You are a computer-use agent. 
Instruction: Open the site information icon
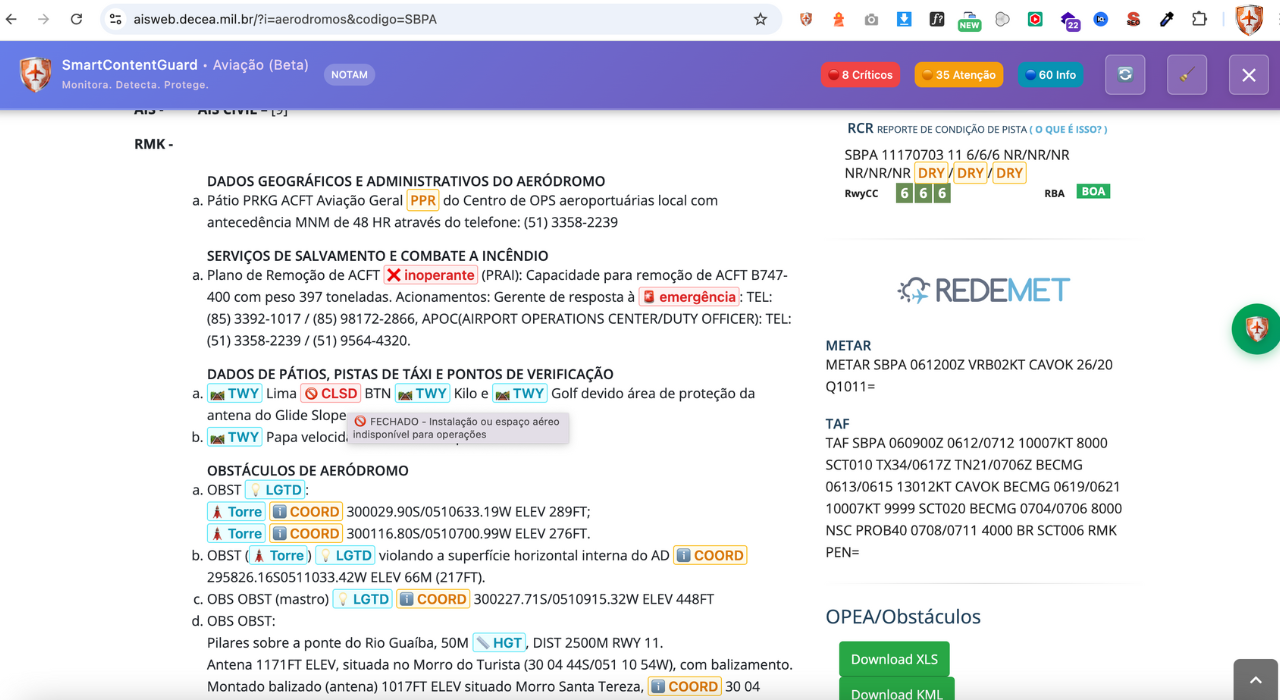pyautogui.click(x=115, y=19)
